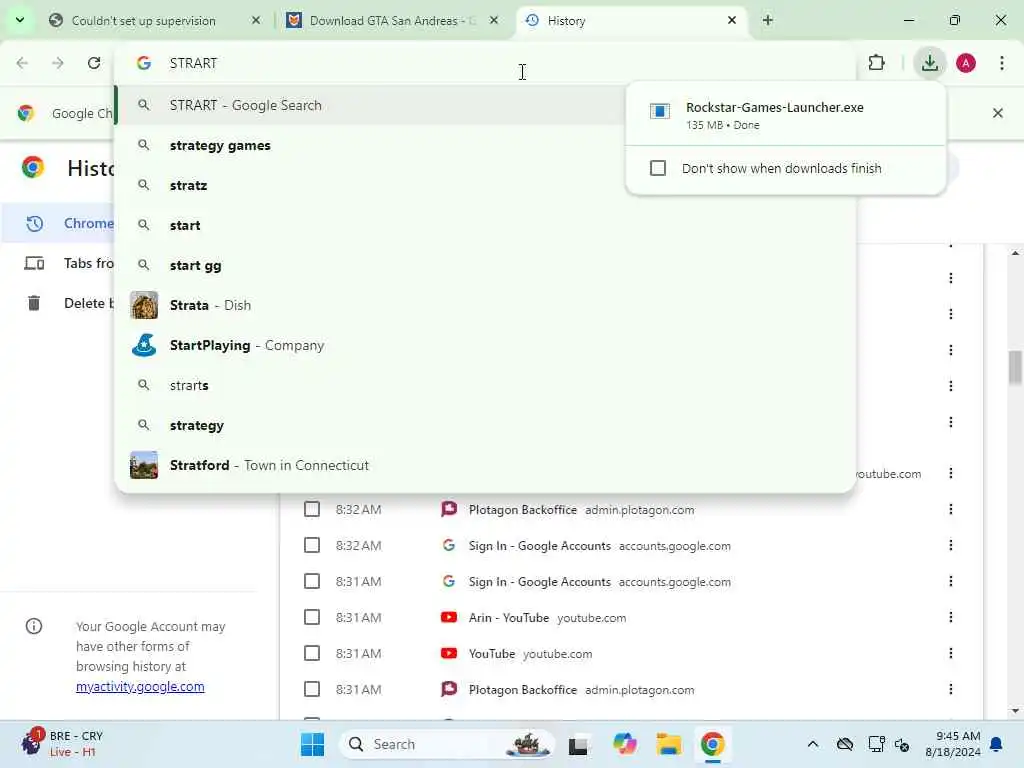This screenshot has height=768, width=1024.
Task: Check the 8:31 AM Sign In entry
Action: [x=312, y=581]
